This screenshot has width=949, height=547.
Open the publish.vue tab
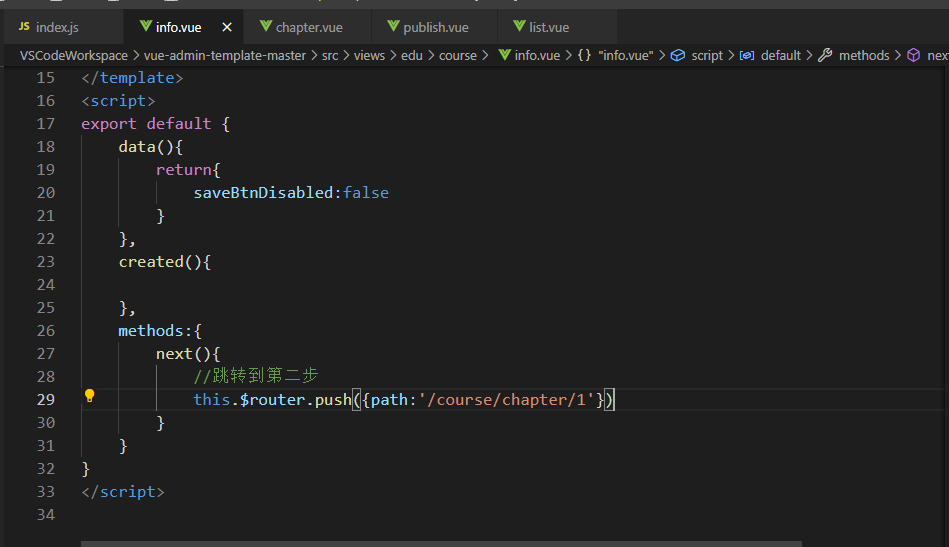434,27
